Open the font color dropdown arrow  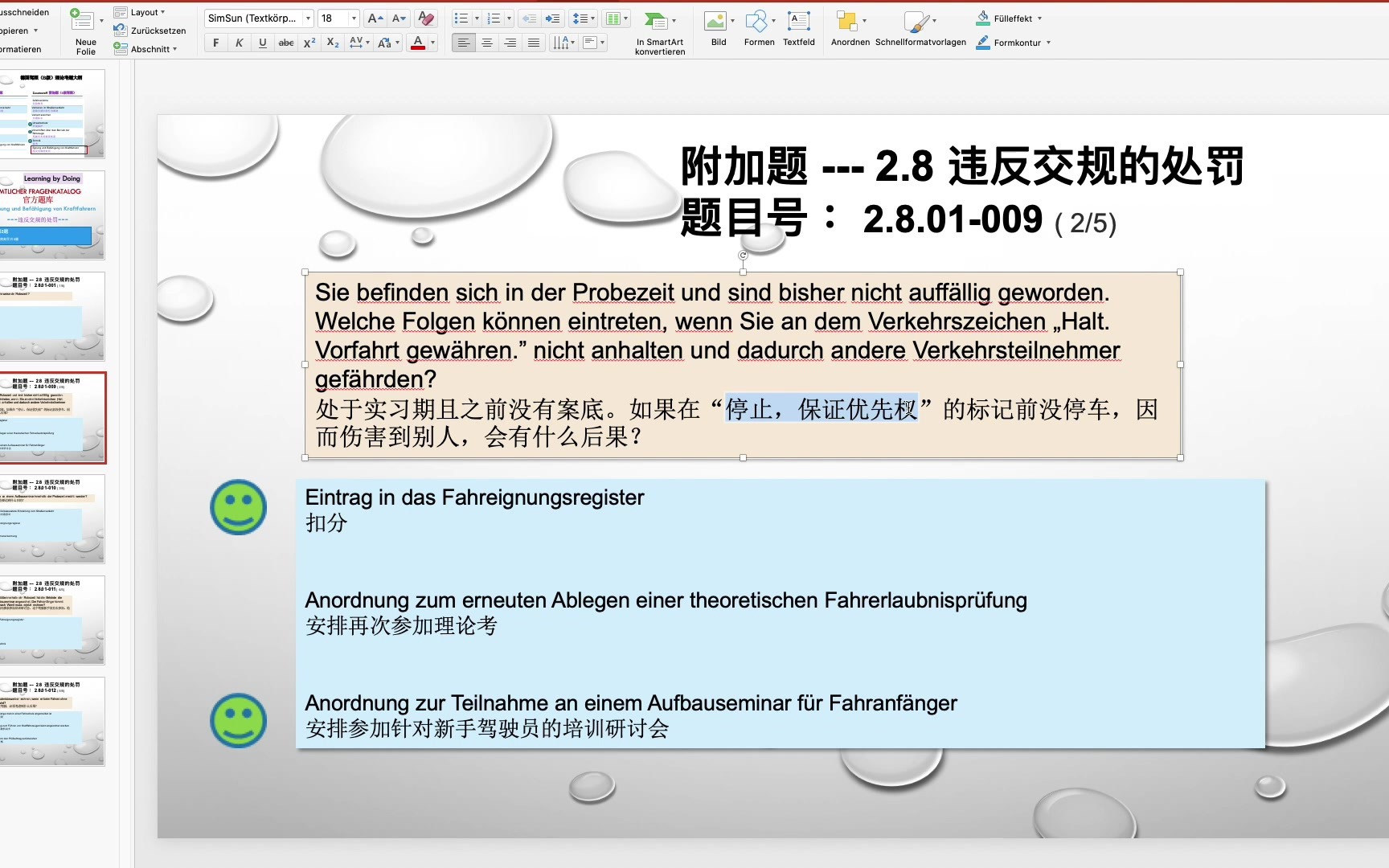pyautogui.click(x=433, y=43)
